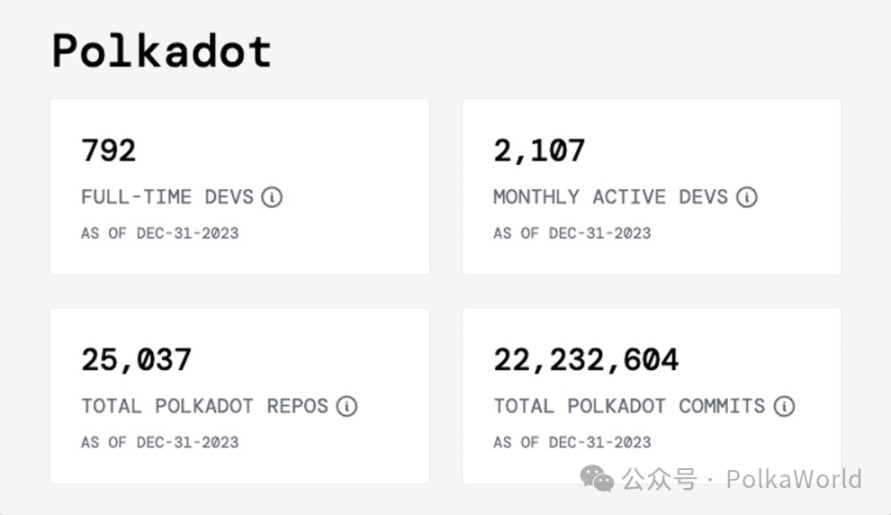Click info icon next to Full-Time Devs
The image size is (891, 515).
pyautogui.click(x=272, y=197)
